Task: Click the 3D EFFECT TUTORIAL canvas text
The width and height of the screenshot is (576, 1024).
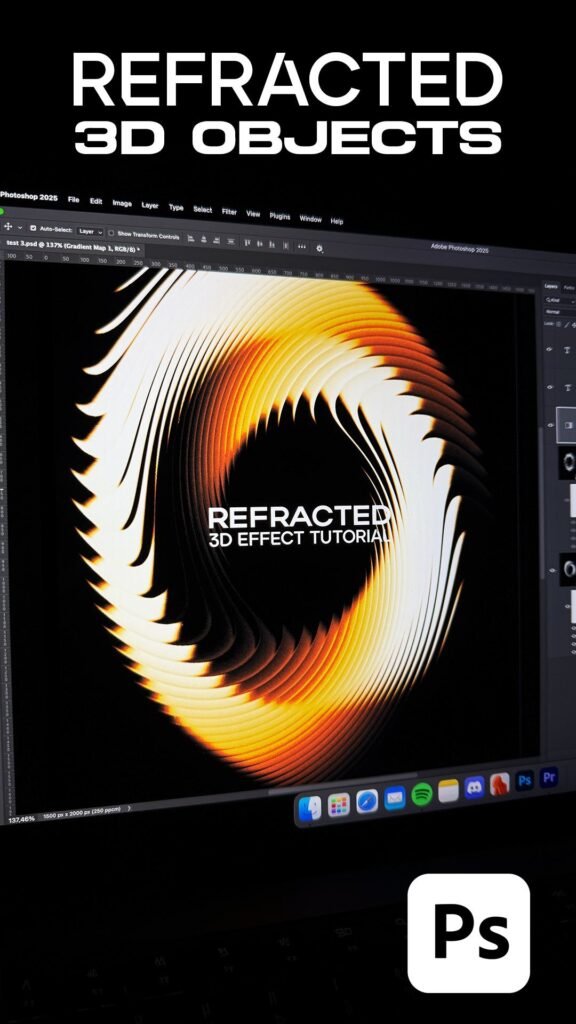Action: click(x=300, y=539)
